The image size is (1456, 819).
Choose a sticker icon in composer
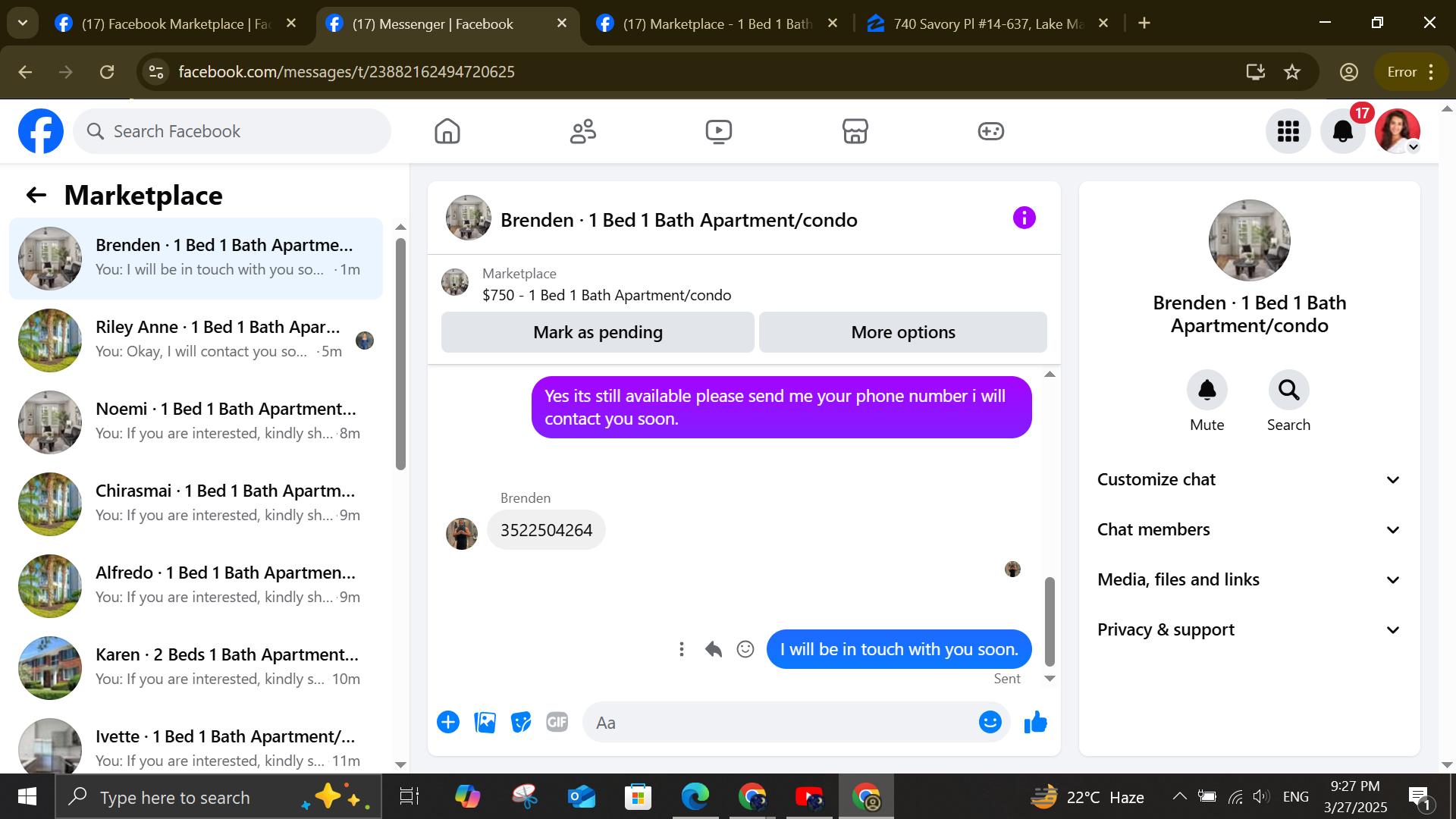tap(521, 722)
